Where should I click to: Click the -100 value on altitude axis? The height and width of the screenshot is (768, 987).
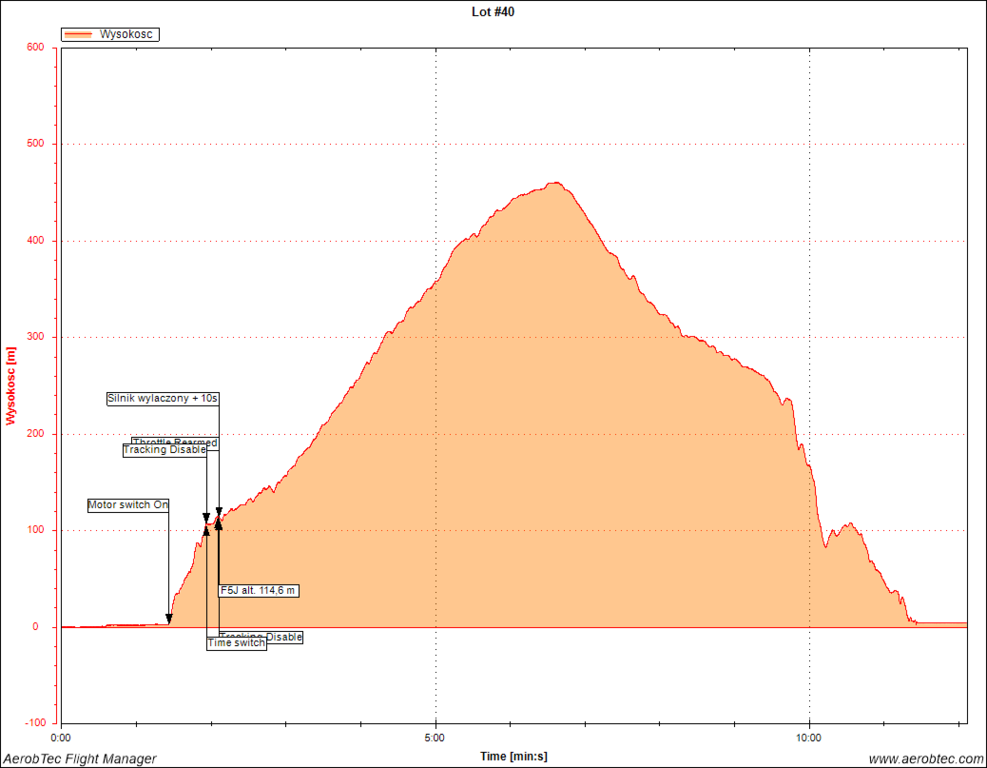tap(37, 722)
